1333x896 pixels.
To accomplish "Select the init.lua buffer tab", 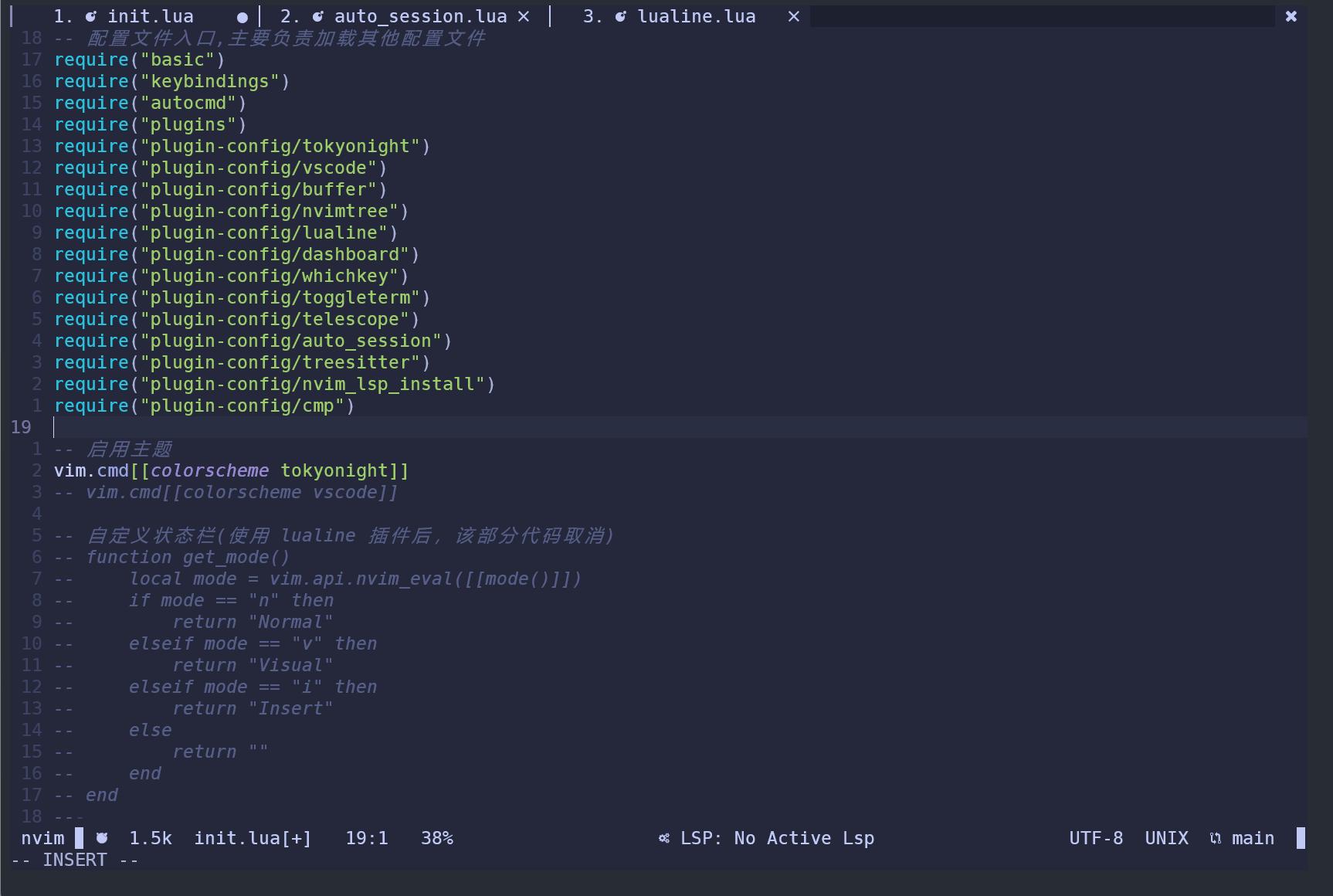I will tap(151, 16).
